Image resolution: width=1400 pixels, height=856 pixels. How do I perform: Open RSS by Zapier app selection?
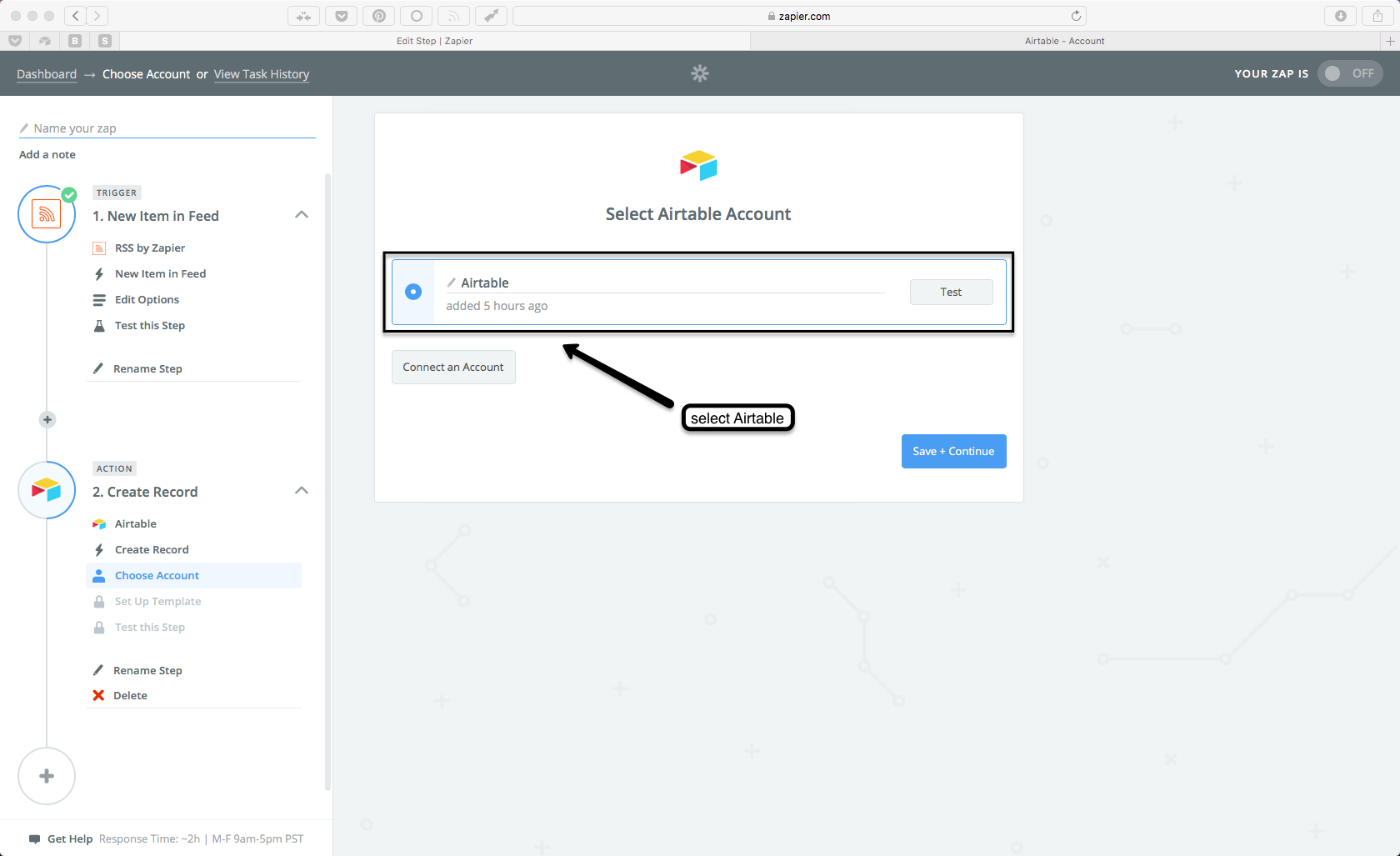[150, 248]
